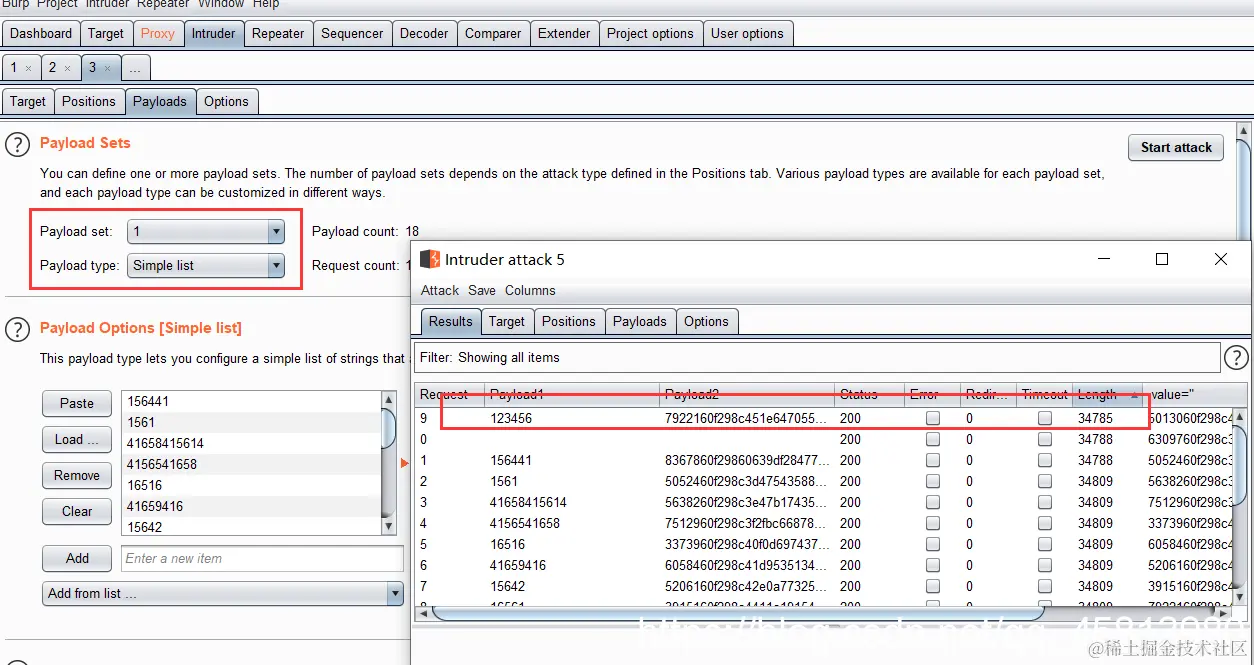Switch to the main Positions sub-tab
The image size is (1254, 665).
[89, 101]
